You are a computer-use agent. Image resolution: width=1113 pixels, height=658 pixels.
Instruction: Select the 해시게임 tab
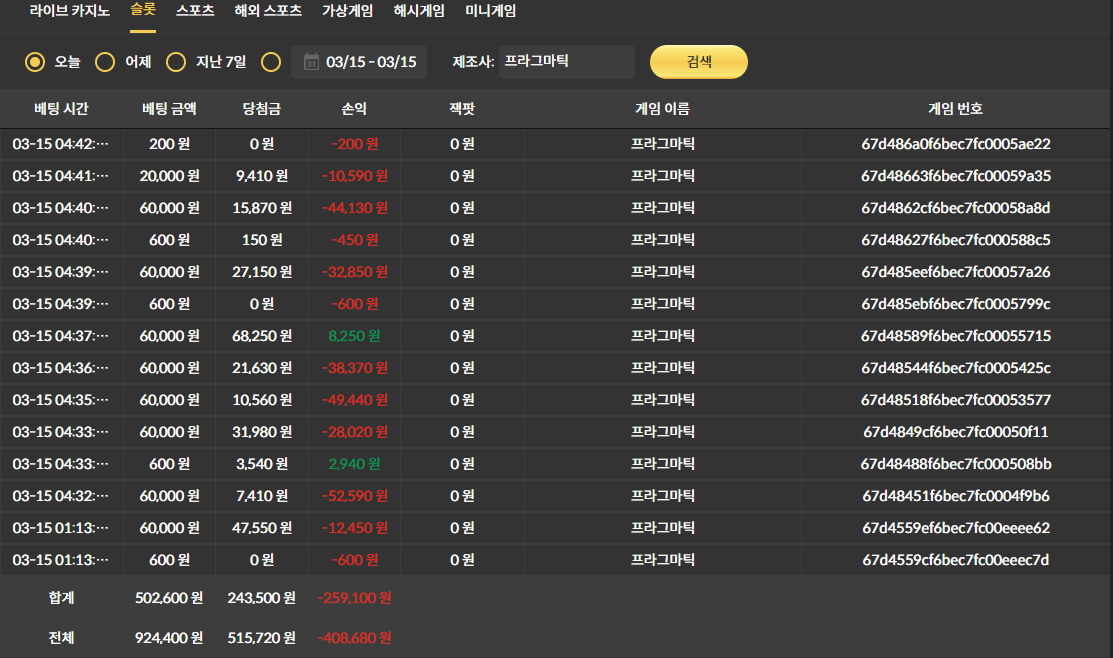[x=419, y=12]
